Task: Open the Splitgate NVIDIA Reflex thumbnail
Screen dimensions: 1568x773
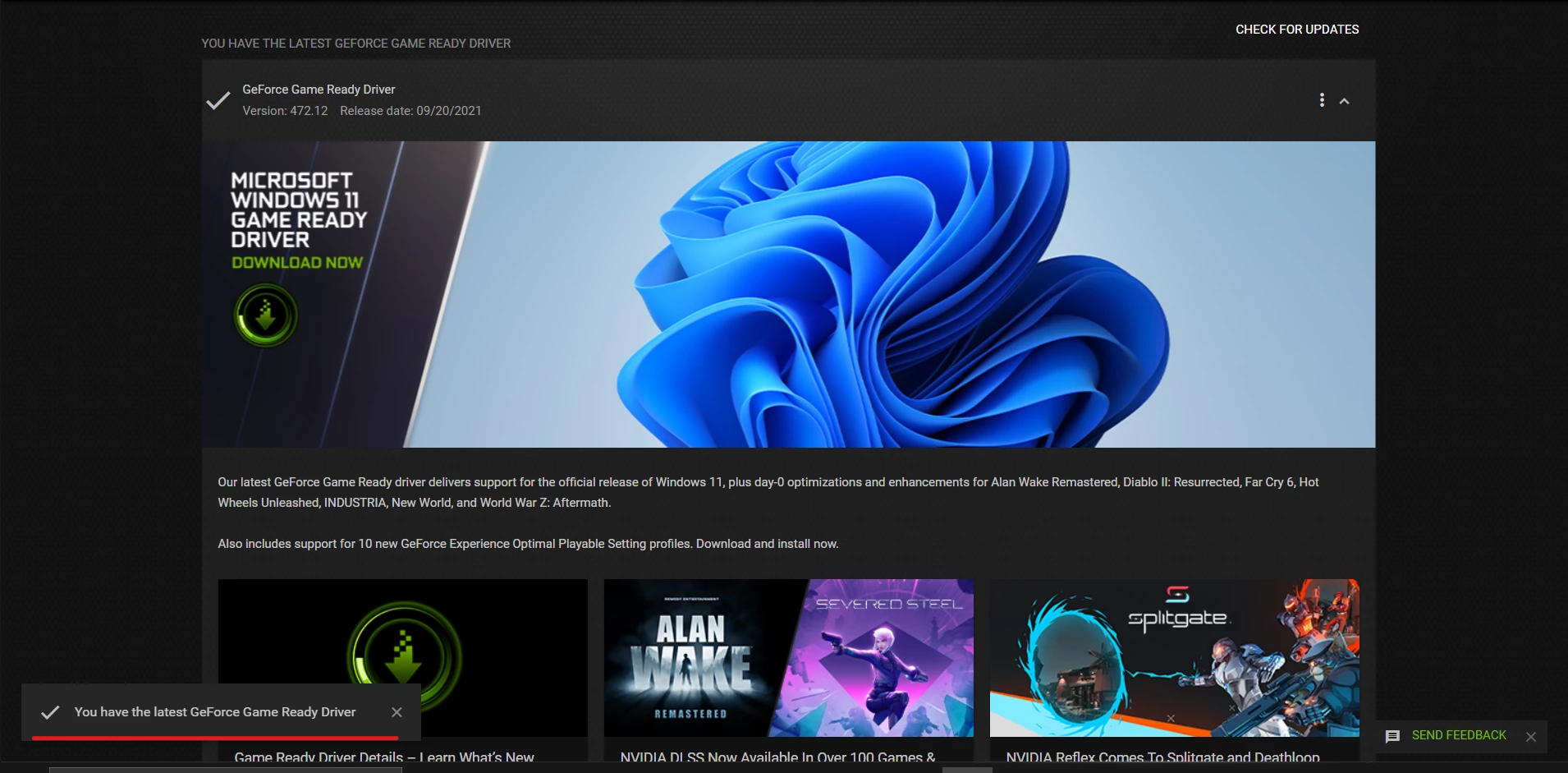Action: [1175, 657]
